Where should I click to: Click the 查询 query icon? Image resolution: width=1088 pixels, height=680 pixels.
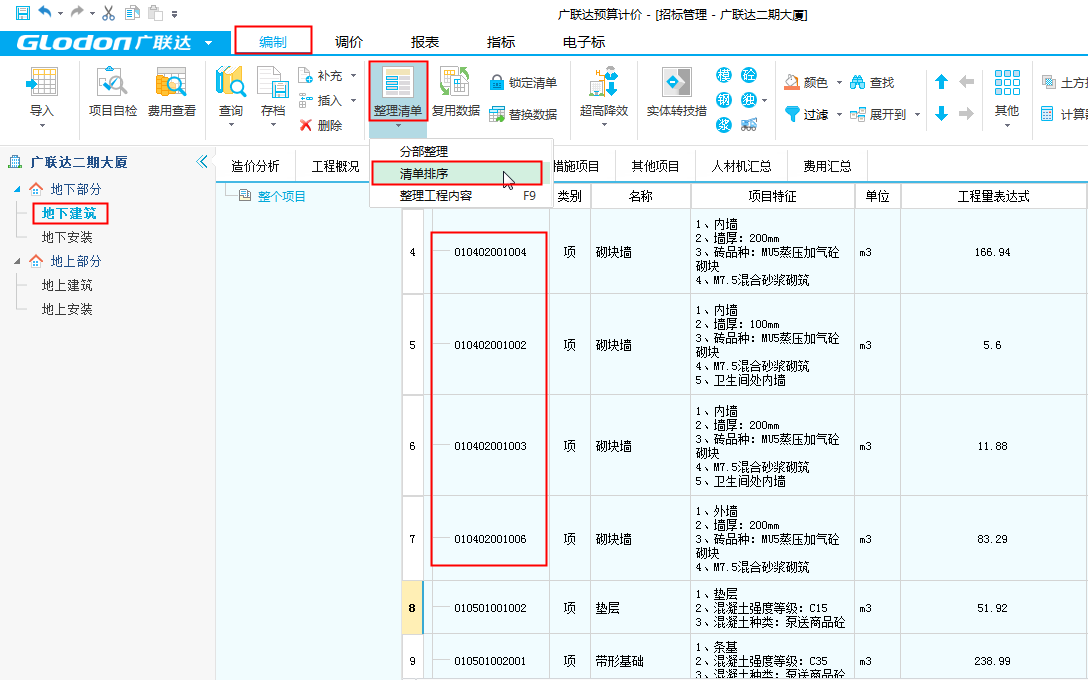(x=231, y=84)
